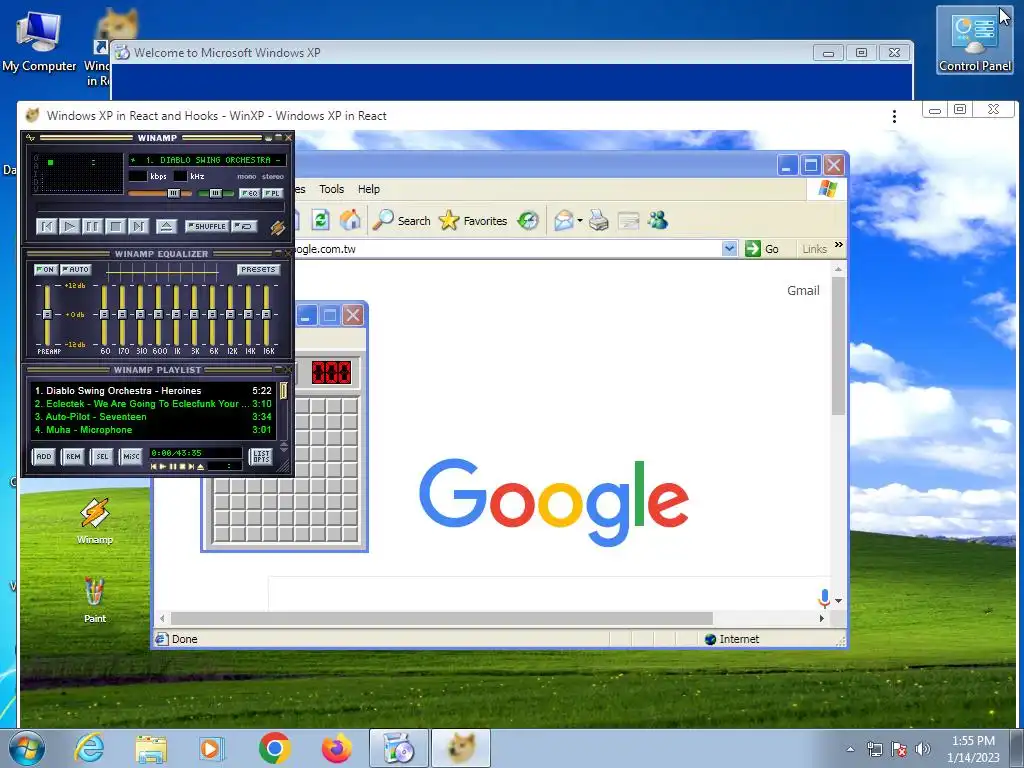Open the playlist ADD menu
Viewport: 1024px width, 768px height.
[44, 456]
